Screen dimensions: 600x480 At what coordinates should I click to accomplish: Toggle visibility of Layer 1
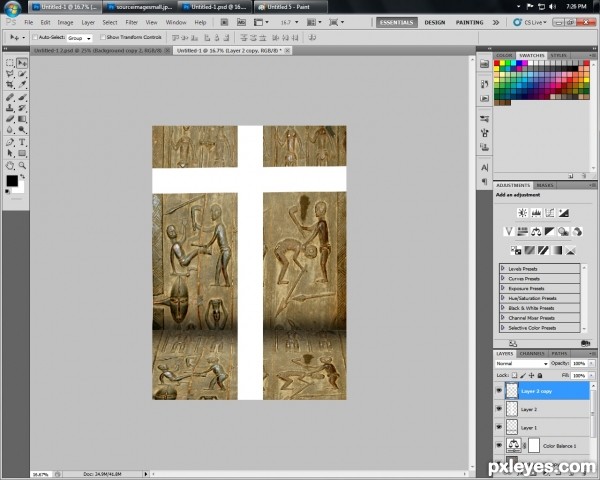(x=499, y=427)
